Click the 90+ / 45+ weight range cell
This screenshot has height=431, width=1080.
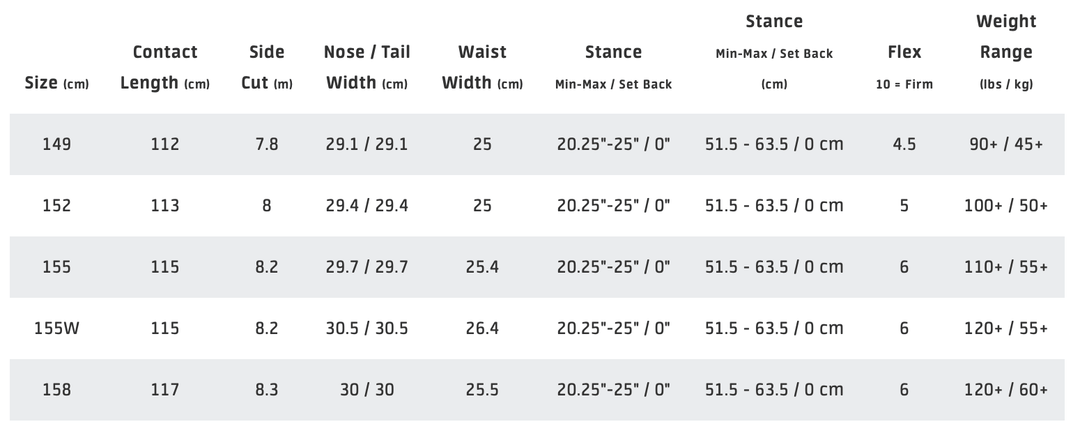(1006, 144)
